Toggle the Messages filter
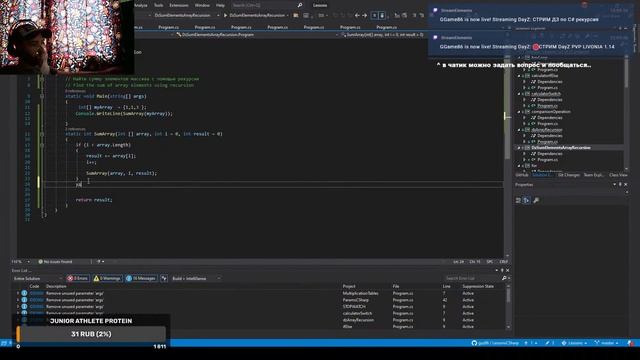The height and width of the screenshot is (360, 640). point(141,278)
